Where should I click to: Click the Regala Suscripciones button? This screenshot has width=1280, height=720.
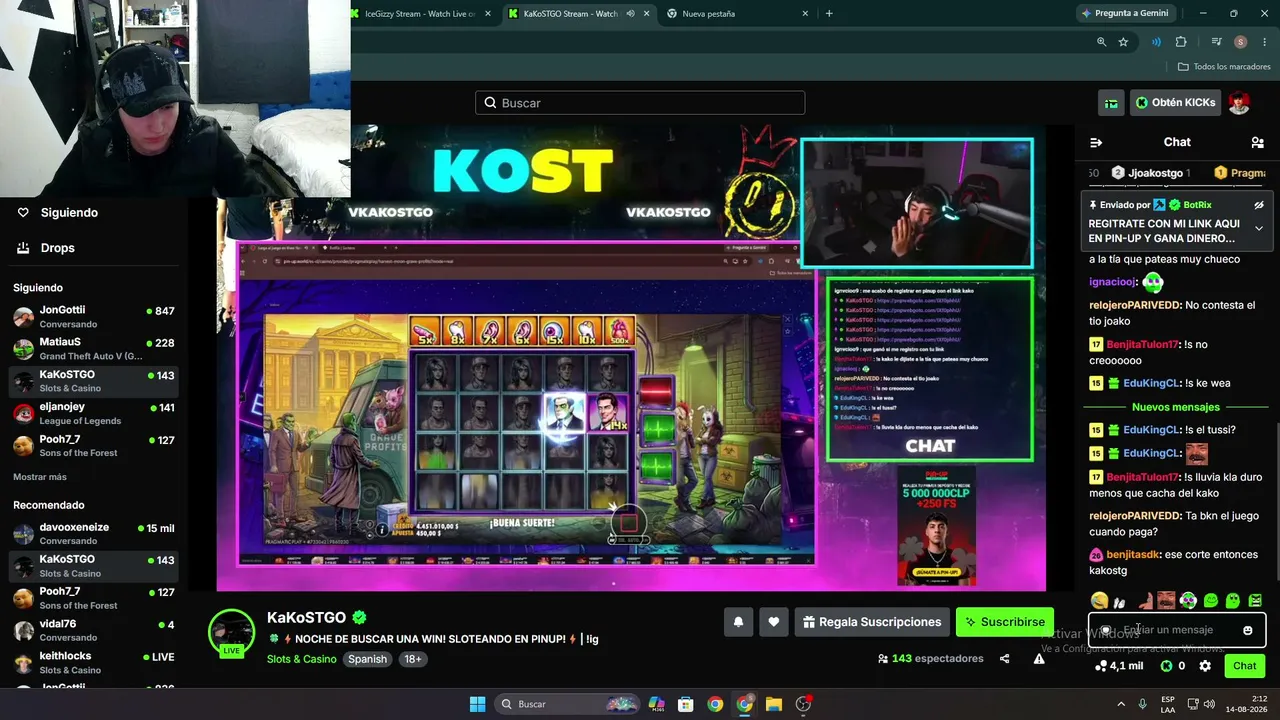click(x=872, y=622)
